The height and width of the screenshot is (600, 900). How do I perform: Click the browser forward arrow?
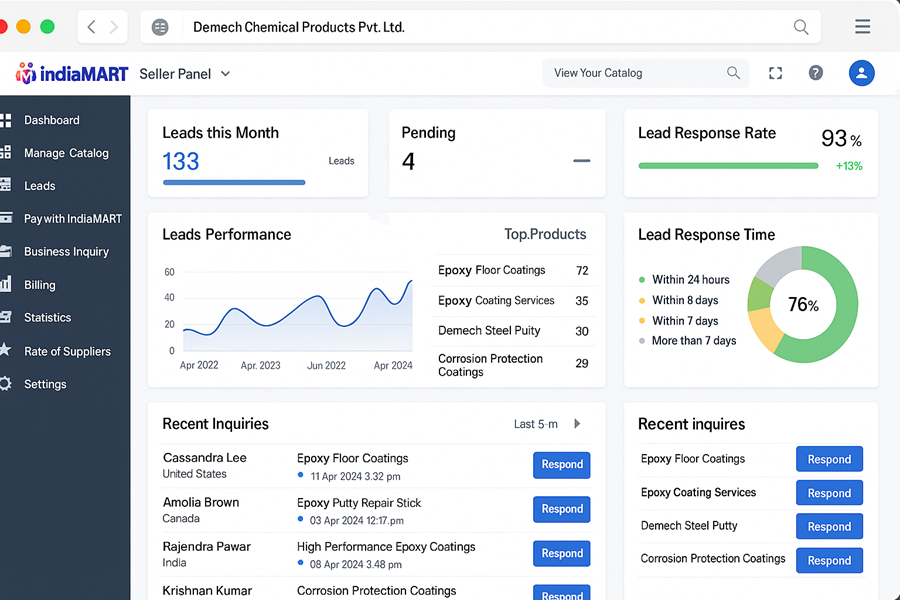click(x=114, y=27)
